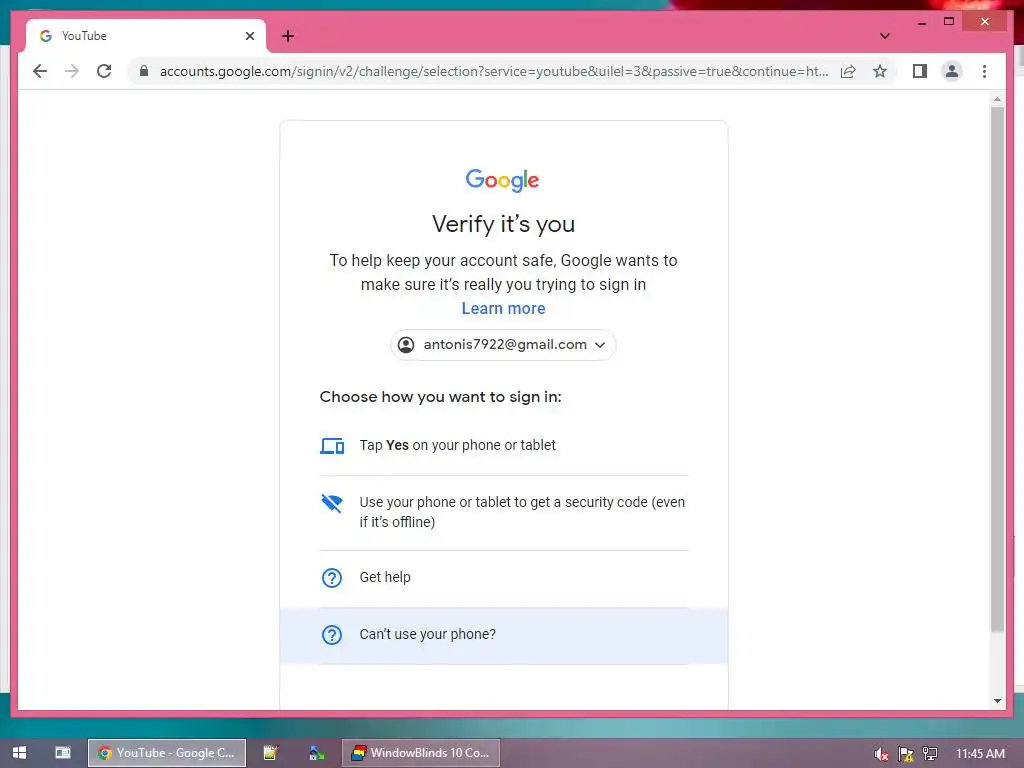Viewport: 1024px width, 768px height.
Task: Click the offline wifi-off icon
Action: [x=332, y=504]
